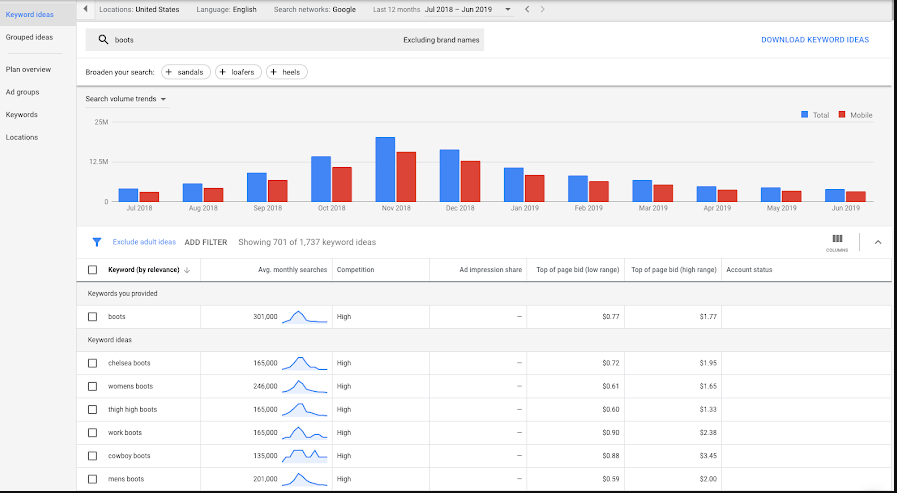The width and height of the screenshot is (897, 493).
Task: Click Exclude adult ideas filter
Action: [x=144, y=242]
